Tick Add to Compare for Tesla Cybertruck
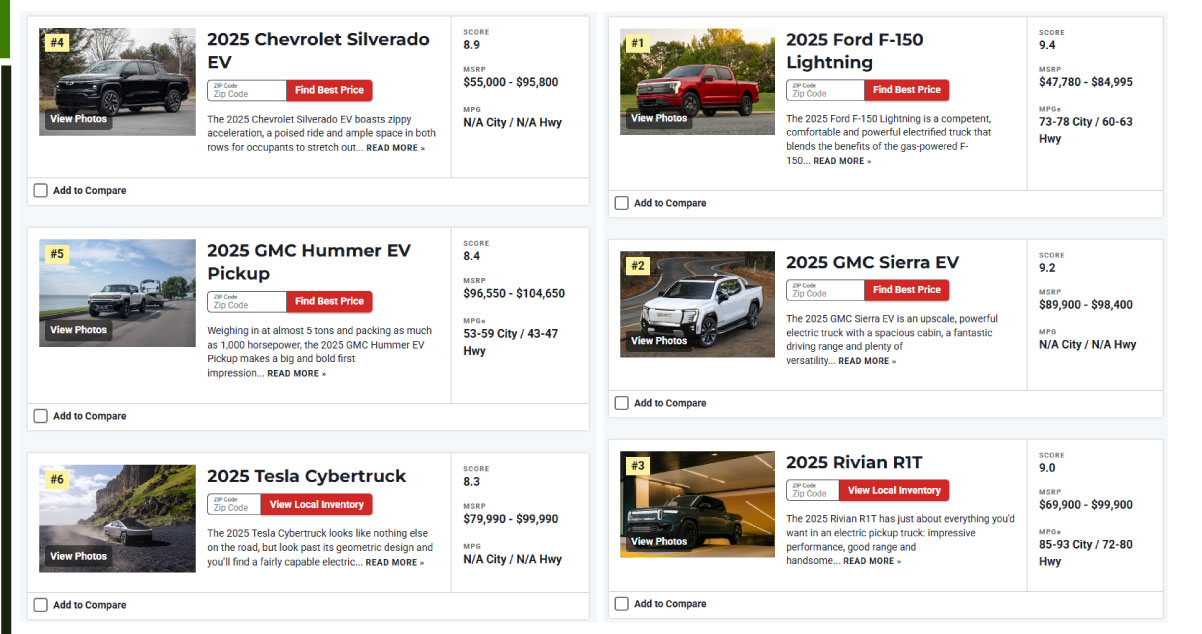The height and width of the screenshot is (634, 1202). pyautogui.click(x=41, y=605)
